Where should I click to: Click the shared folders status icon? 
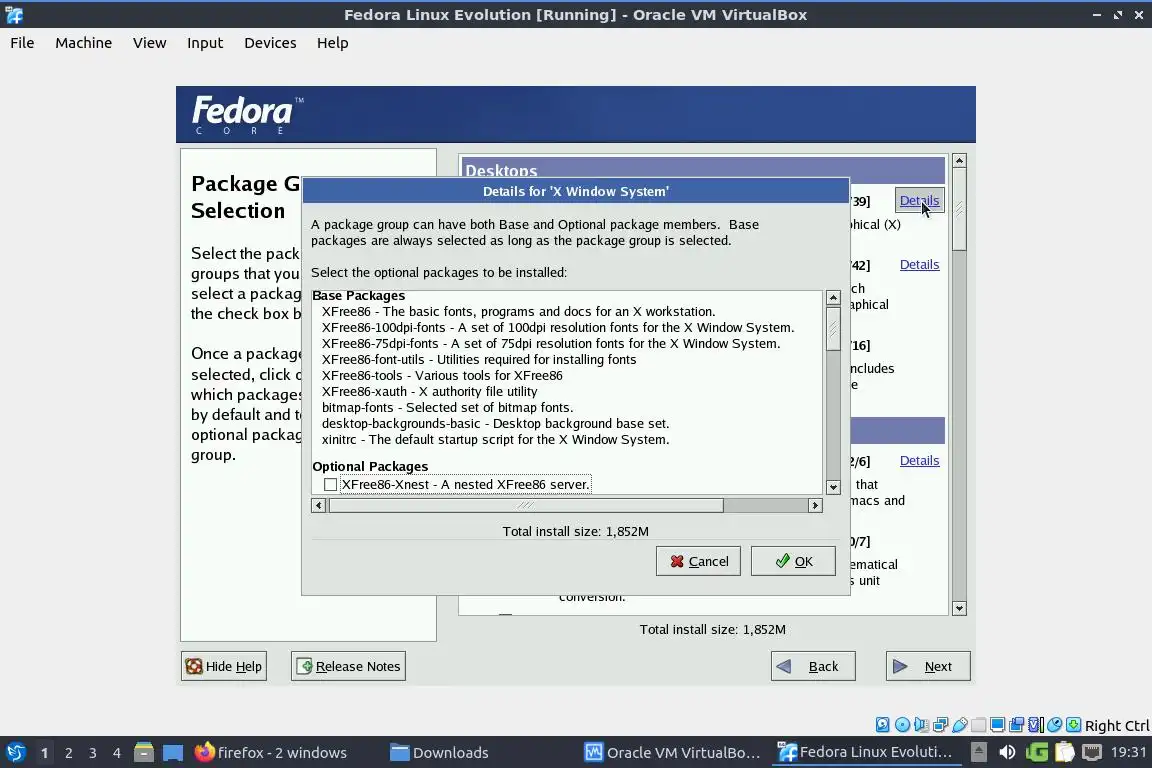(x=979, y=725)
